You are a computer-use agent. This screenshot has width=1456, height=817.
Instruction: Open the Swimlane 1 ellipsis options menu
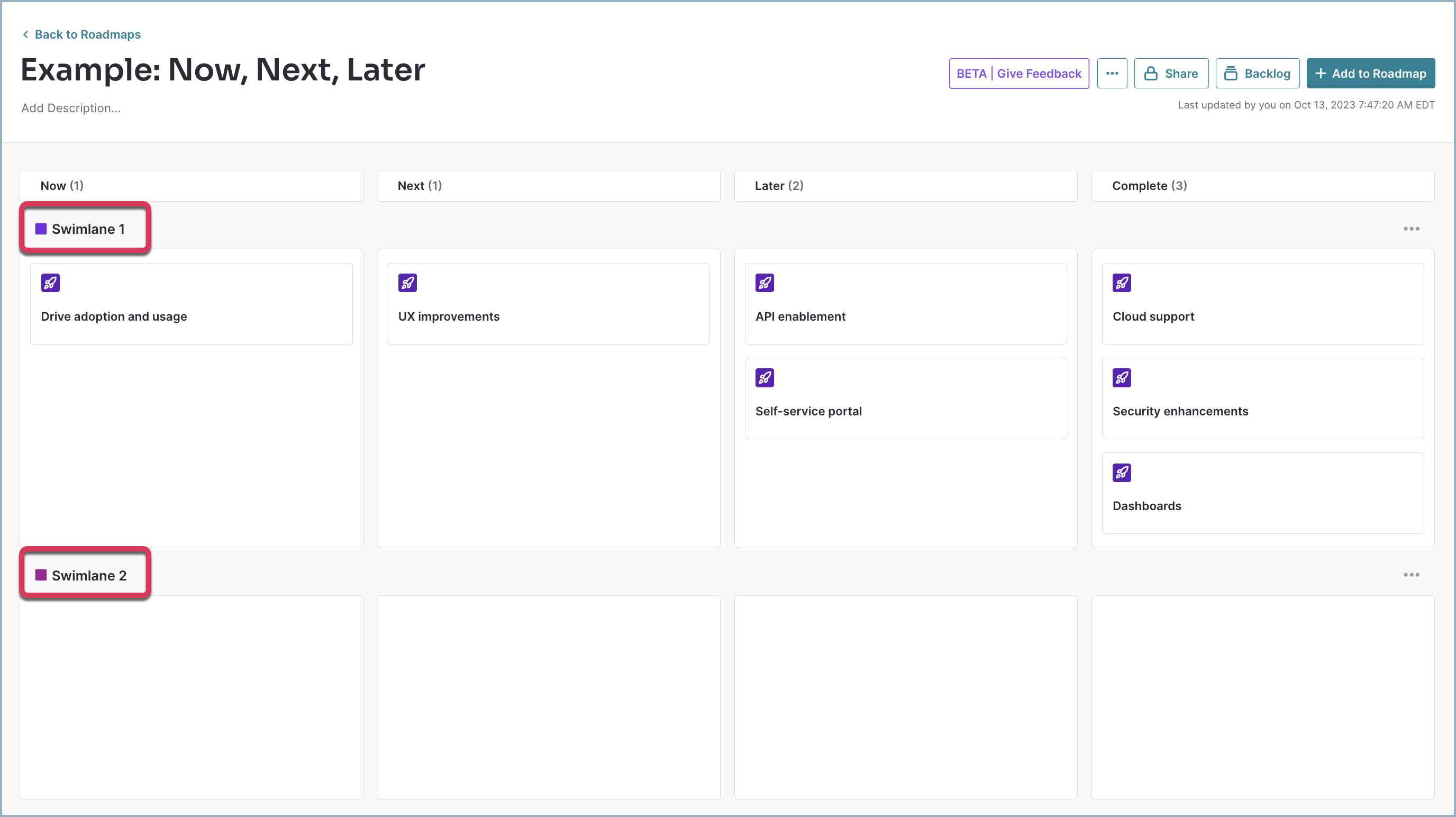(1411, 229)
